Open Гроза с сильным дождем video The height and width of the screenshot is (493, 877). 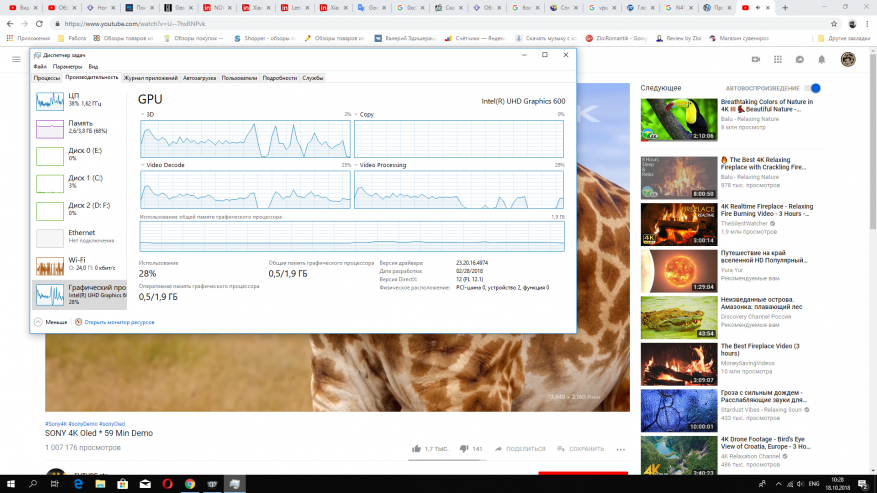[678, 411]
